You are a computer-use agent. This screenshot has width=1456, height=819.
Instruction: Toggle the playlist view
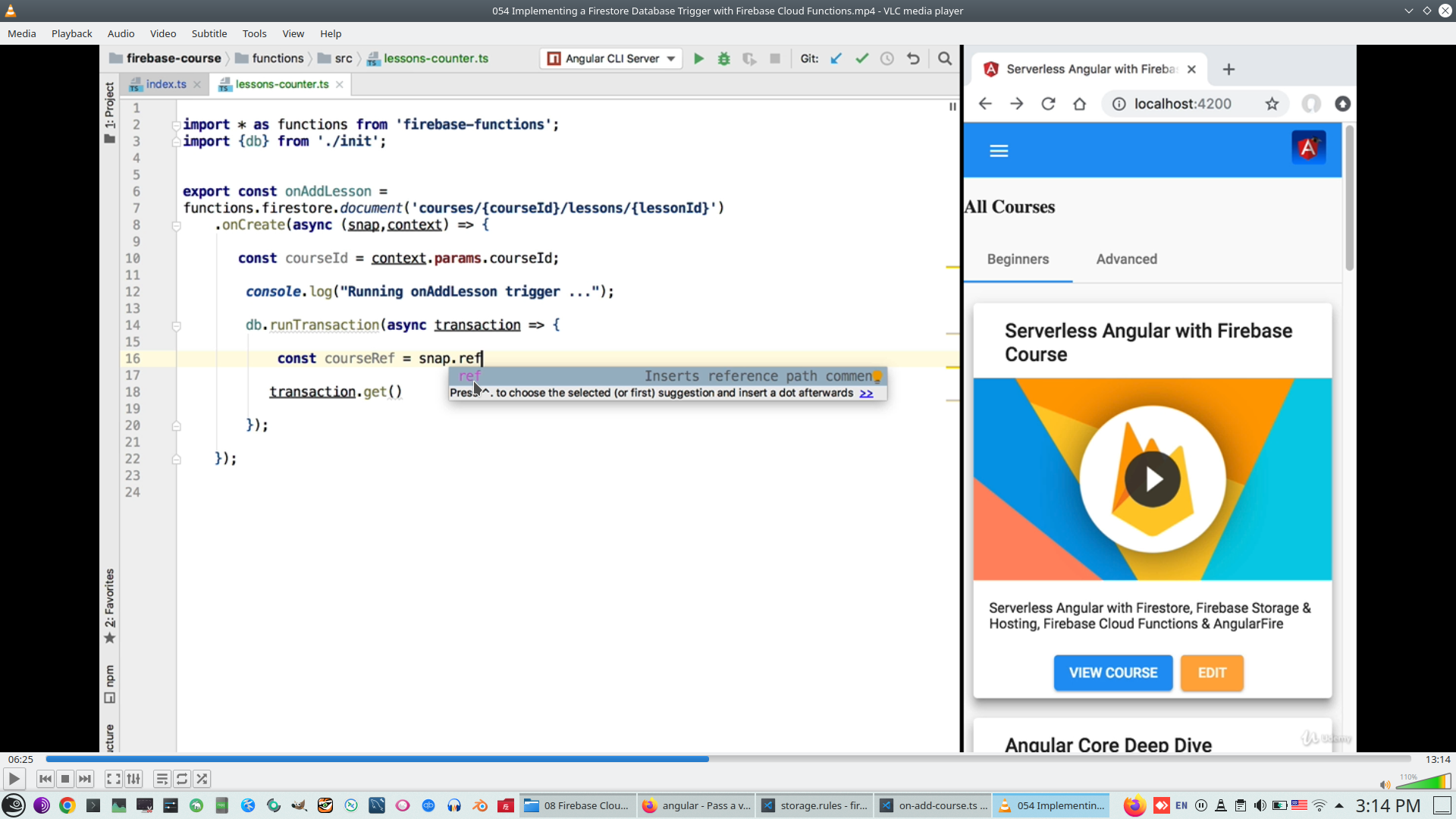[162, 779]
